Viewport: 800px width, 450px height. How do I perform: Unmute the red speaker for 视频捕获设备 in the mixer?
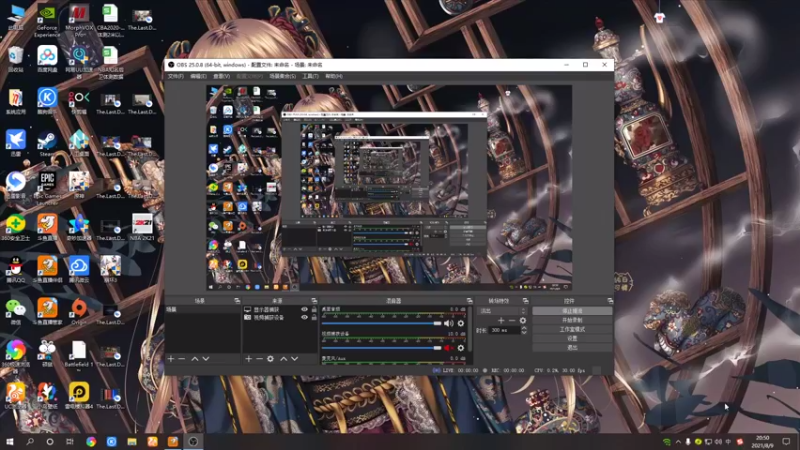pyautogui.click(x=448, y=347)
